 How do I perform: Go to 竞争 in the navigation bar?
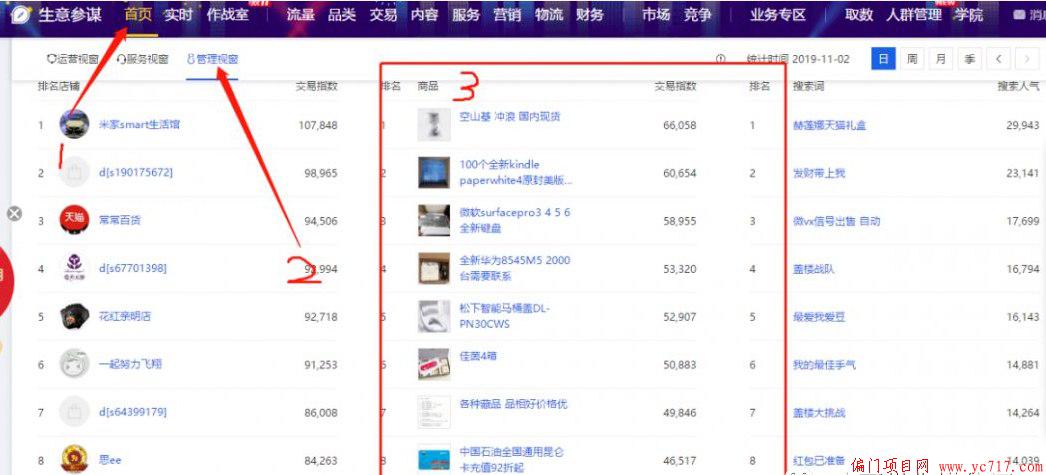point(698,15)
